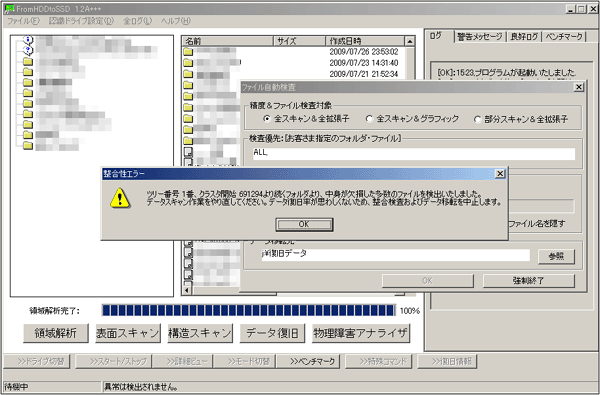Click the >>復旧情報 button
This screenshot has width=600, height=395.
pyautogui.click(x=447, y=361)
